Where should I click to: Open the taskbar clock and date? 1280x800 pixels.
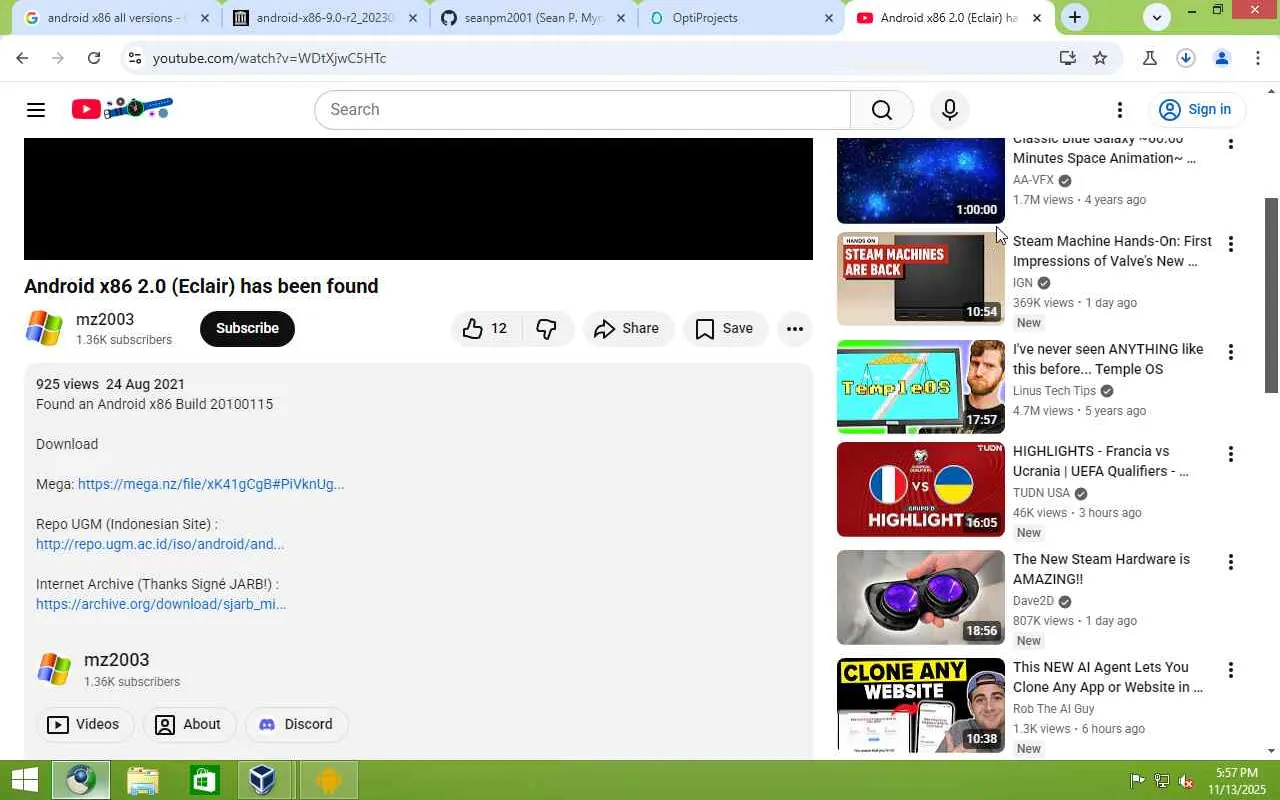pos(1236,781)
